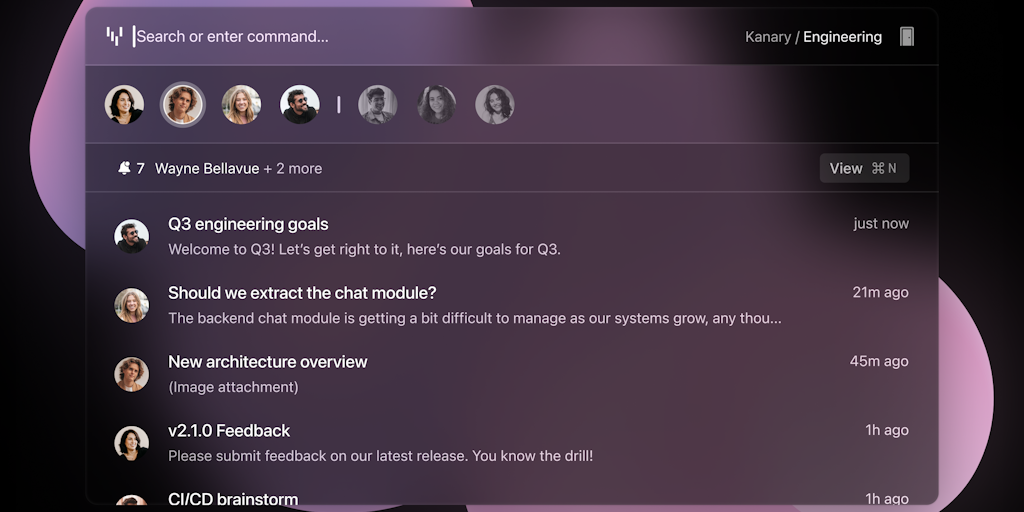Click the "just now" timestamp
The image size is (1024, 512).
881,223
